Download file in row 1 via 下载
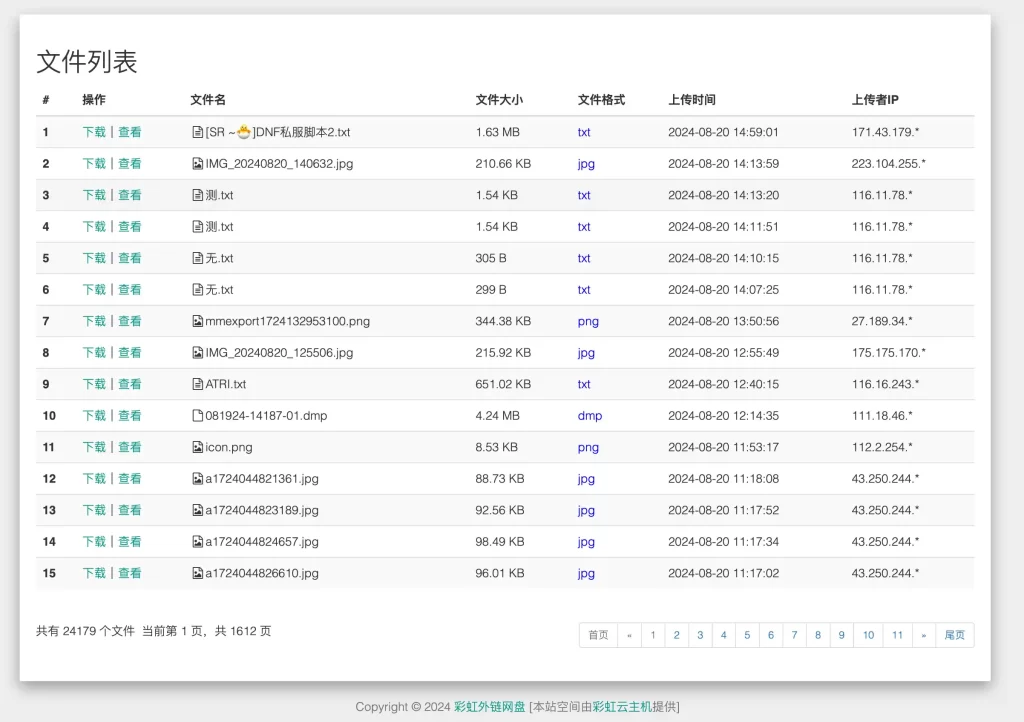The image size is (1024, 722). point(94,132)
